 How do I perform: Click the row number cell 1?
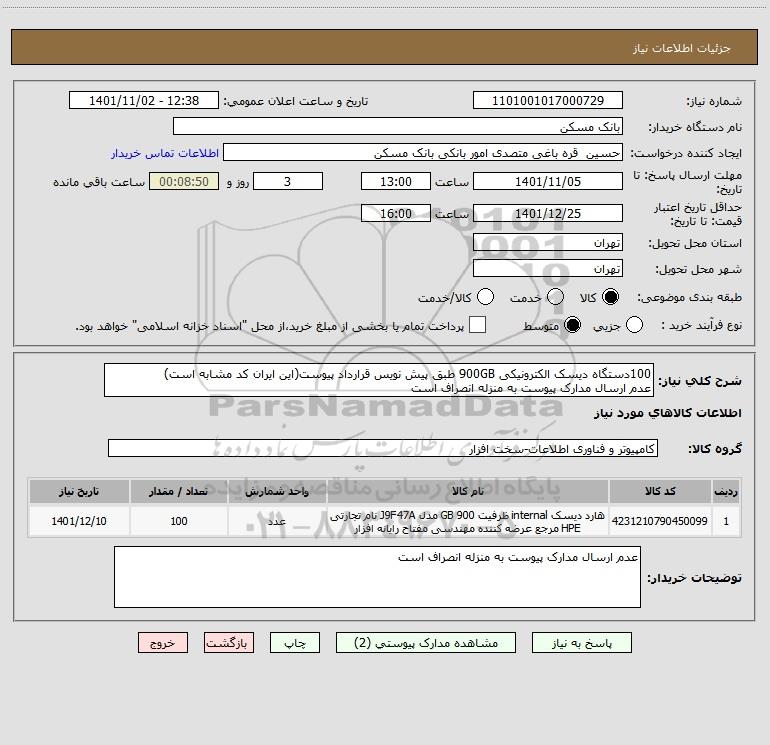[x=726, y=521]
